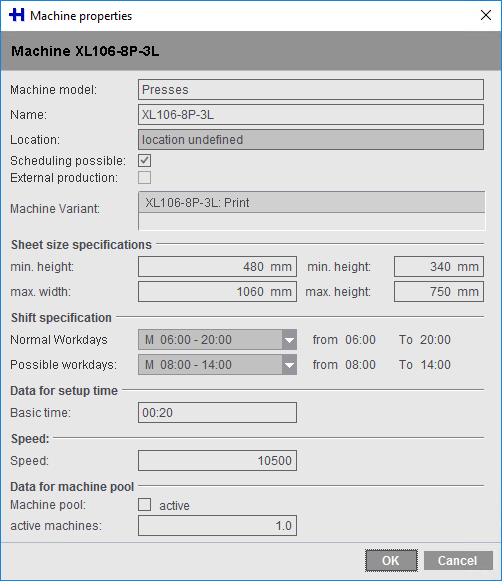This screenshot has width=502, height=581.
Task: Click the Data for machine pool heading
Action: click(x=72, y=487)
